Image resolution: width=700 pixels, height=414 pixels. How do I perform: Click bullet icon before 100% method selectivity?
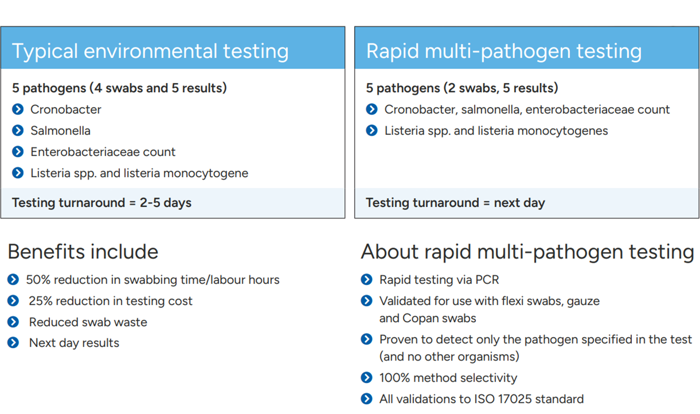point(367,377)
